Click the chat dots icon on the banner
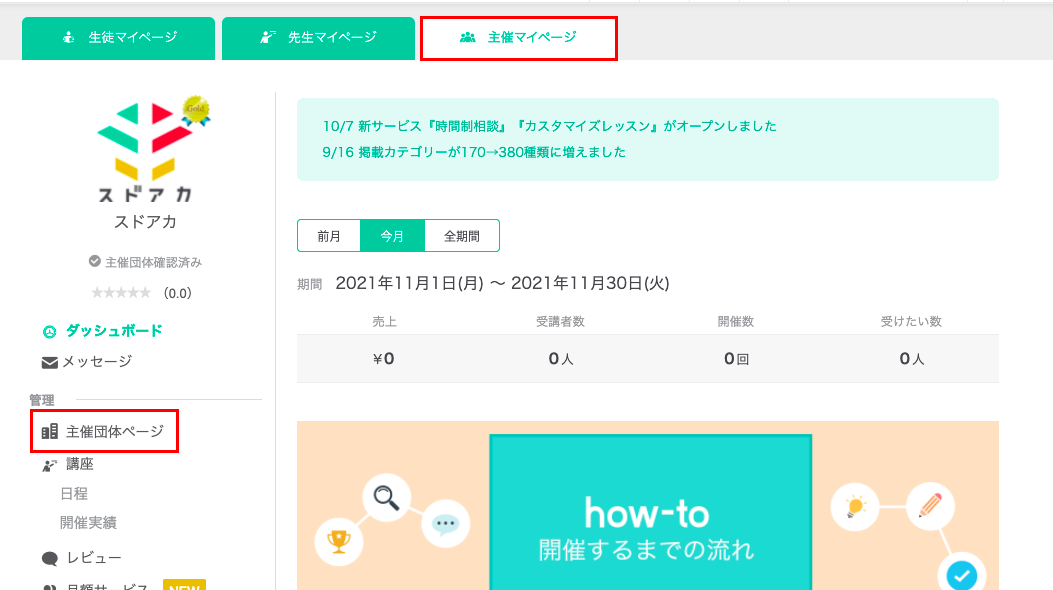The image size is (1053, 590). (445, 524)
